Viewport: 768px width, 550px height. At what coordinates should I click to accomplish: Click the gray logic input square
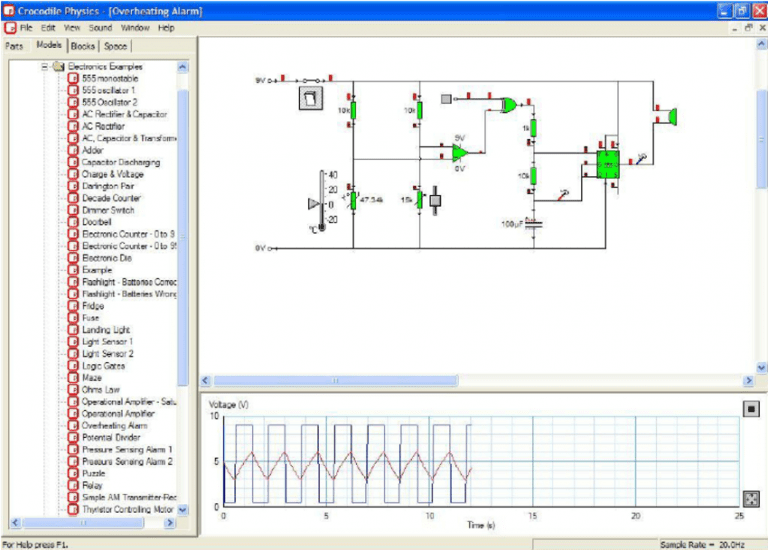tap(446, 99)
